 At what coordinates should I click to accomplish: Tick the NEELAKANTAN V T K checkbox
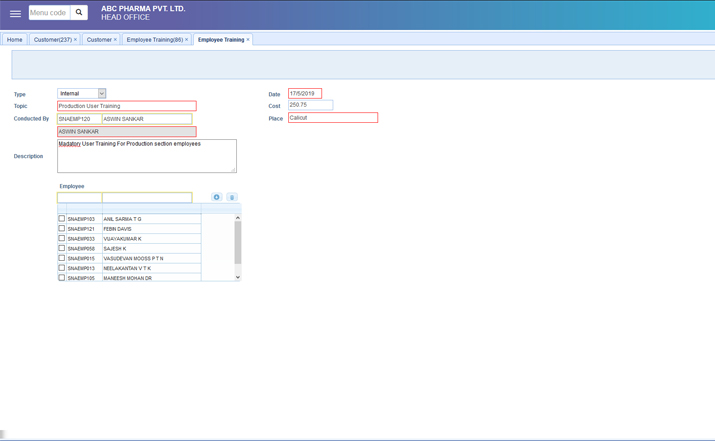pos(62,268)
